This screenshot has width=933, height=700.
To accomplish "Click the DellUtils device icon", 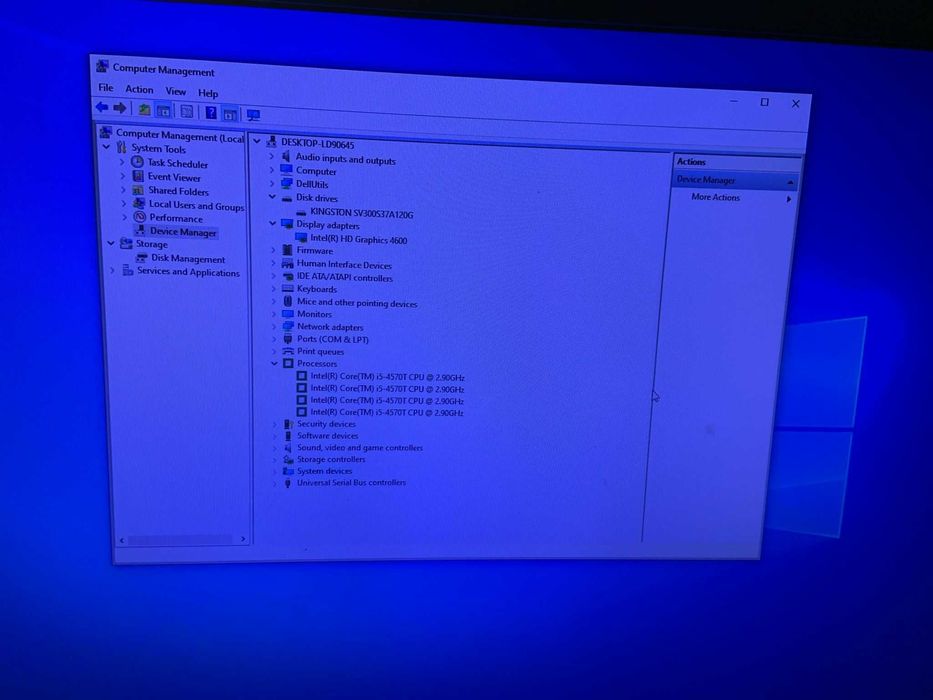I will coord(287,183).
